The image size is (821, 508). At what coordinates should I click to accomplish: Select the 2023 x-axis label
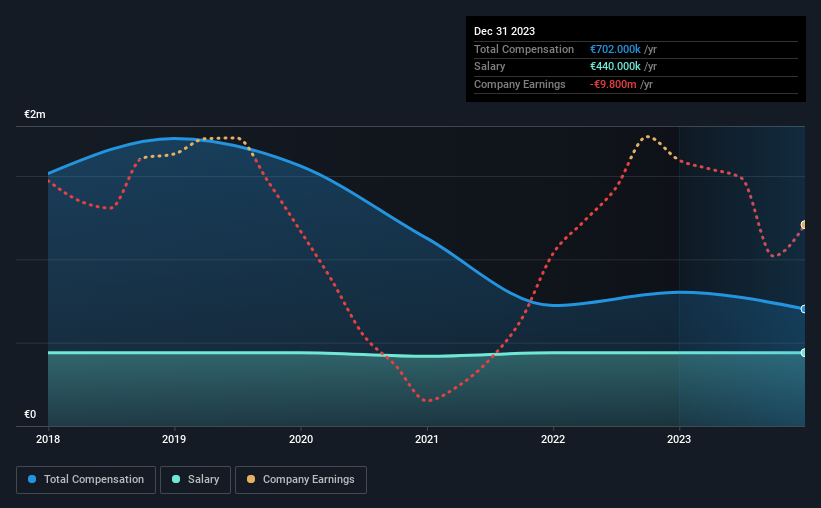(x=679, y=439)
